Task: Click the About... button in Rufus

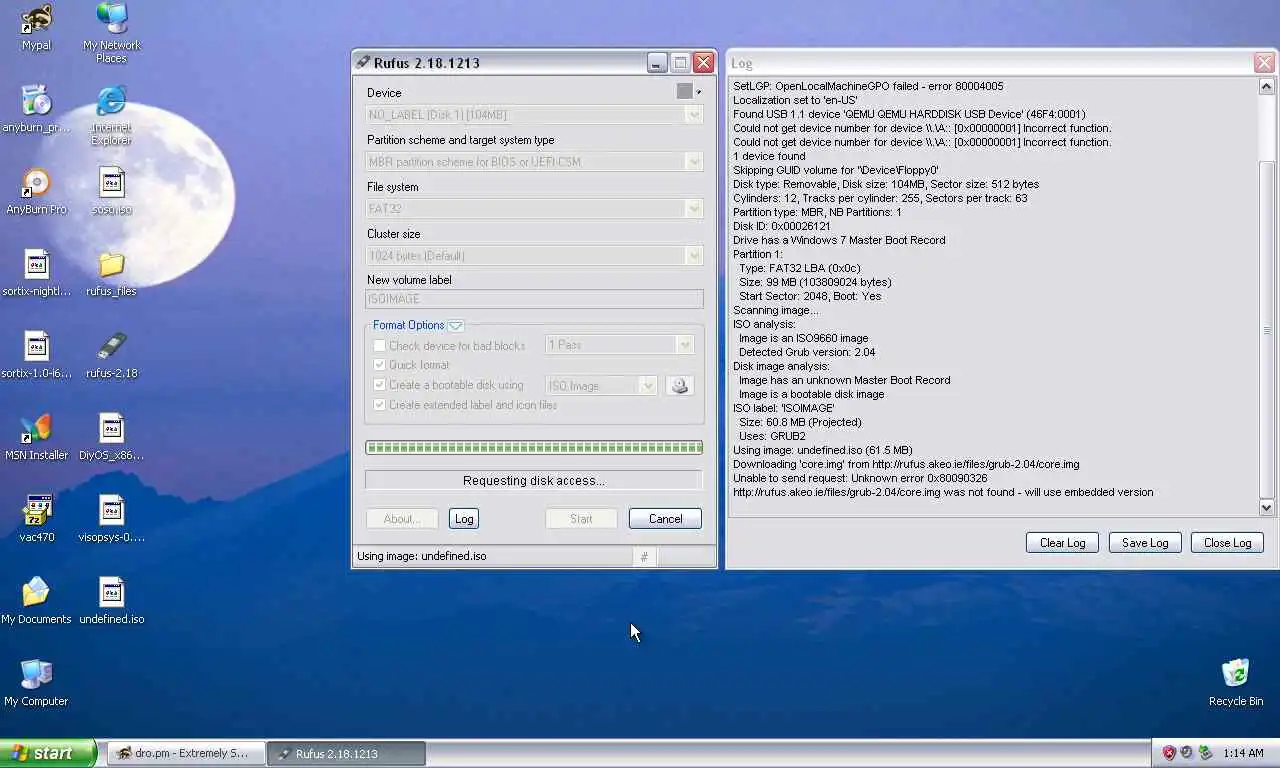Action: click(401, 519)
